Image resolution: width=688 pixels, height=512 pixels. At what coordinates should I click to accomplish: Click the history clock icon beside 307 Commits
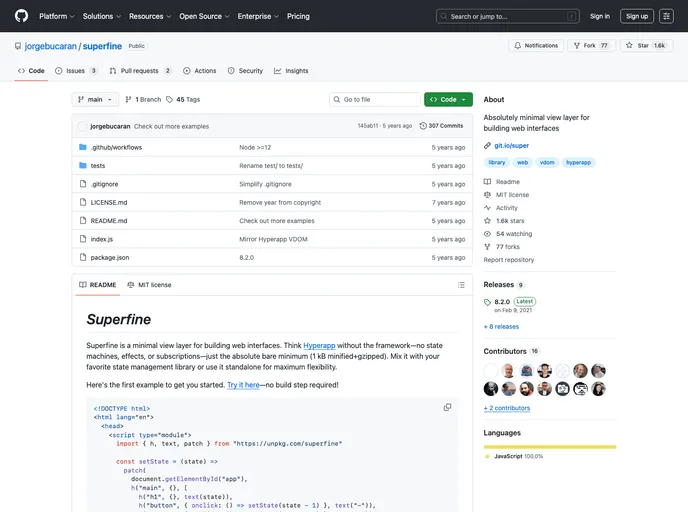click(423, 126)
